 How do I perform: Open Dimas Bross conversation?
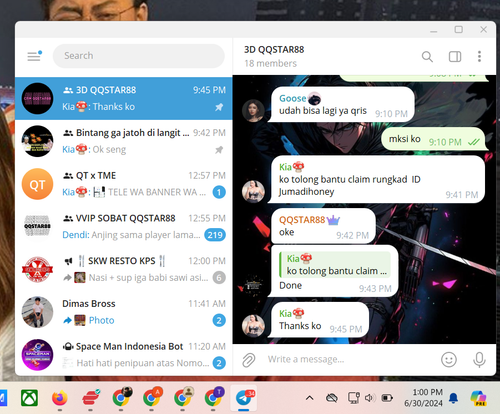[x=124, y=312]
